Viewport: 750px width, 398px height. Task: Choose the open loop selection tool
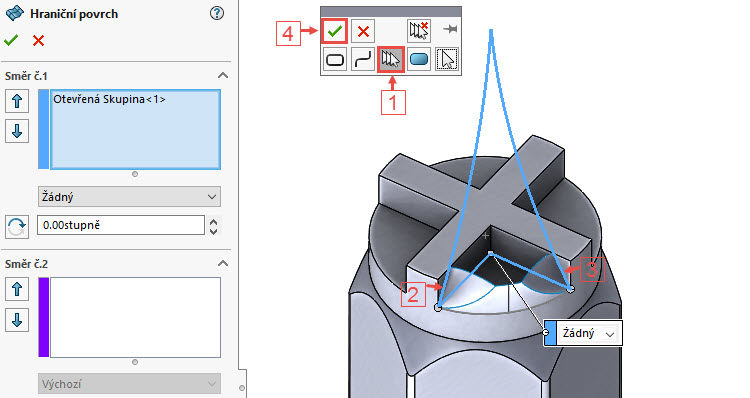(x=363, y=60)
